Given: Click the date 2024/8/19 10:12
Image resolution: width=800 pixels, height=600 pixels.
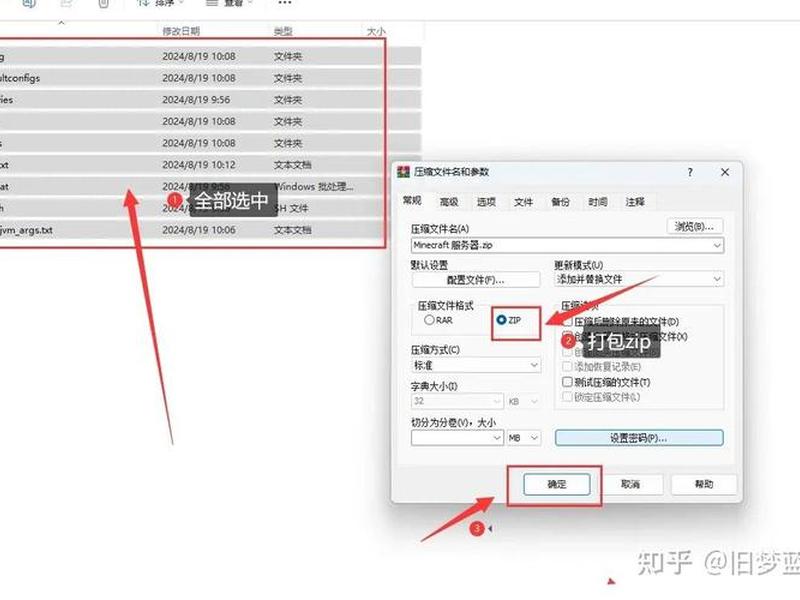Looking at the screenshot, I should (x=199, y=165).
